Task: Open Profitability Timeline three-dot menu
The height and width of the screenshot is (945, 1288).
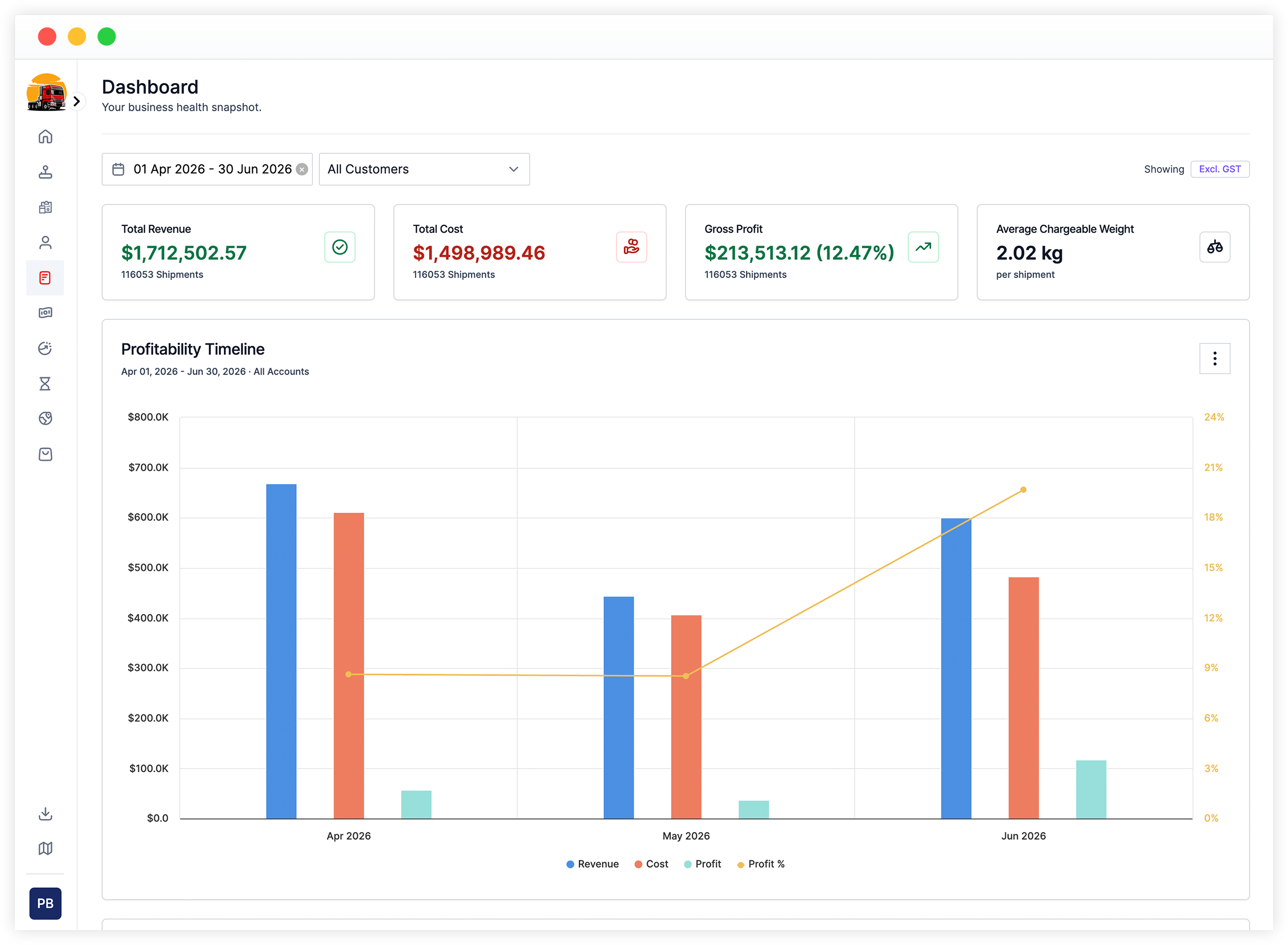Action: 1215,359
